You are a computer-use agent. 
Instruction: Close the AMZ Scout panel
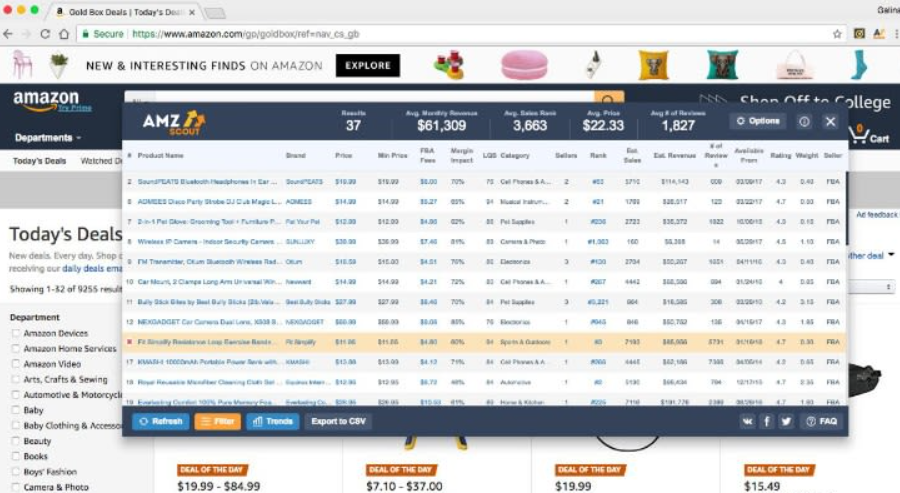tap(830, 122)
